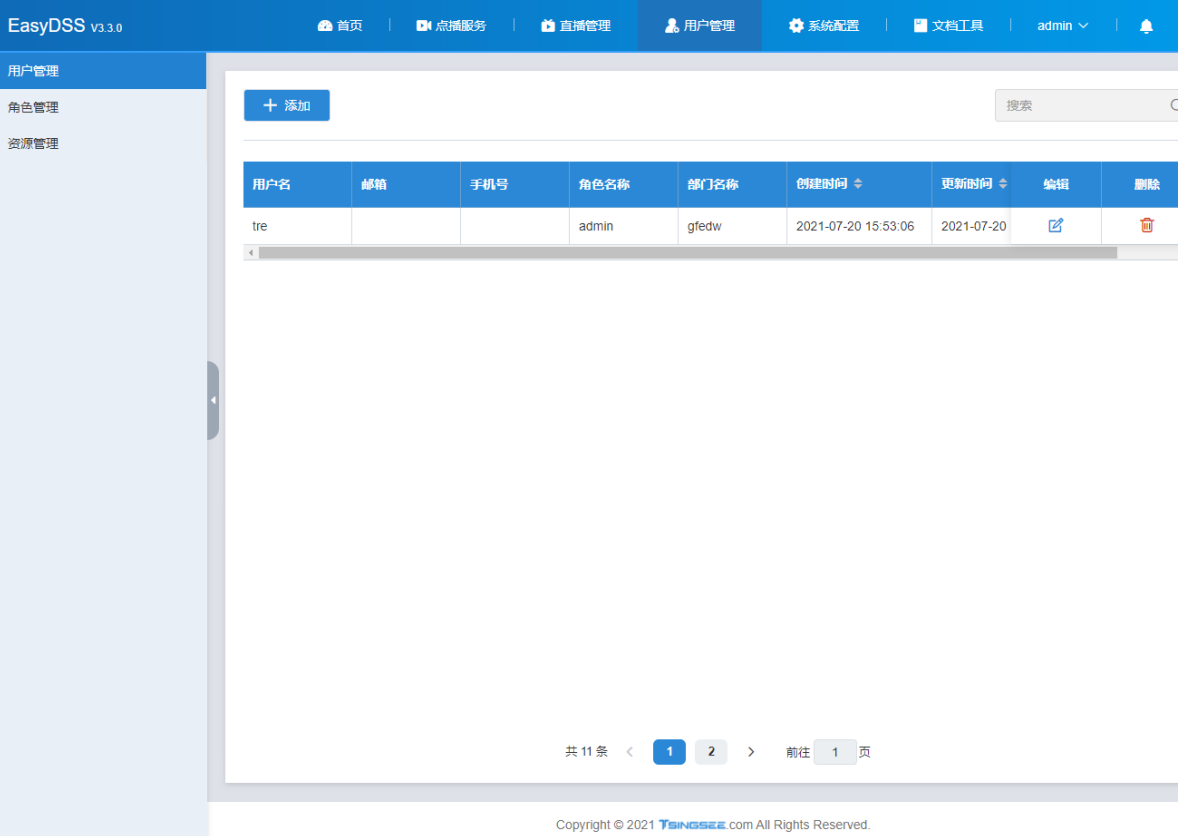The width and height of the screenshot is (1178, 836).
Task: Click the 添加 button
Action: (x=286, y=105)
